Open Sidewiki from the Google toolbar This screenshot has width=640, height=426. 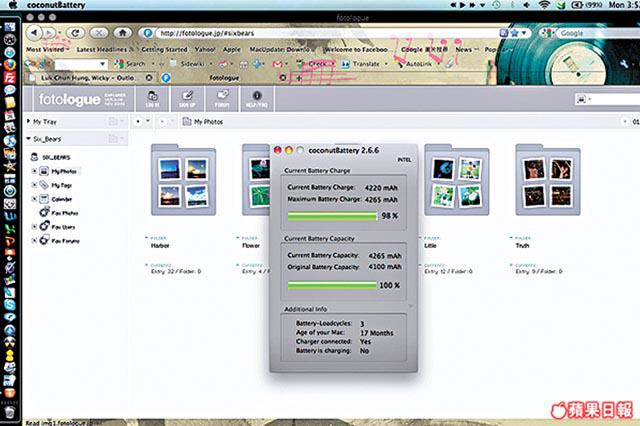point(187,64)
